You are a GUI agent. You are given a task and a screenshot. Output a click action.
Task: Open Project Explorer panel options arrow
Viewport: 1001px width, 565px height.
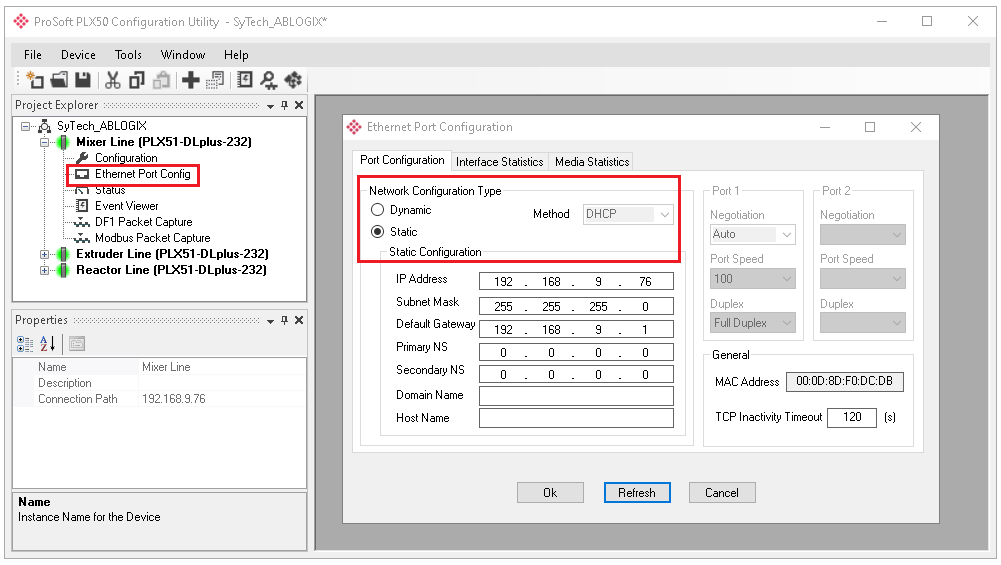(x=271, y=106)
